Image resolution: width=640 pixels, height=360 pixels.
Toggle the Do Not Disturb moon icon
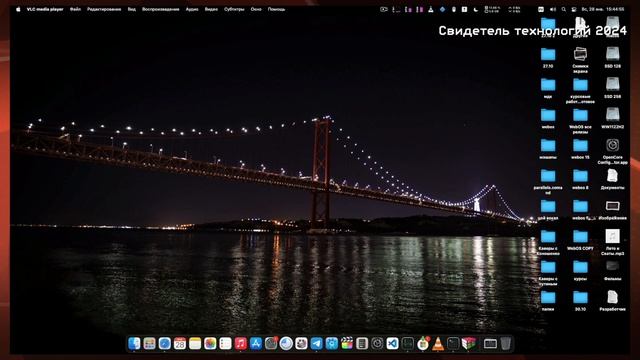coord(476,9)
